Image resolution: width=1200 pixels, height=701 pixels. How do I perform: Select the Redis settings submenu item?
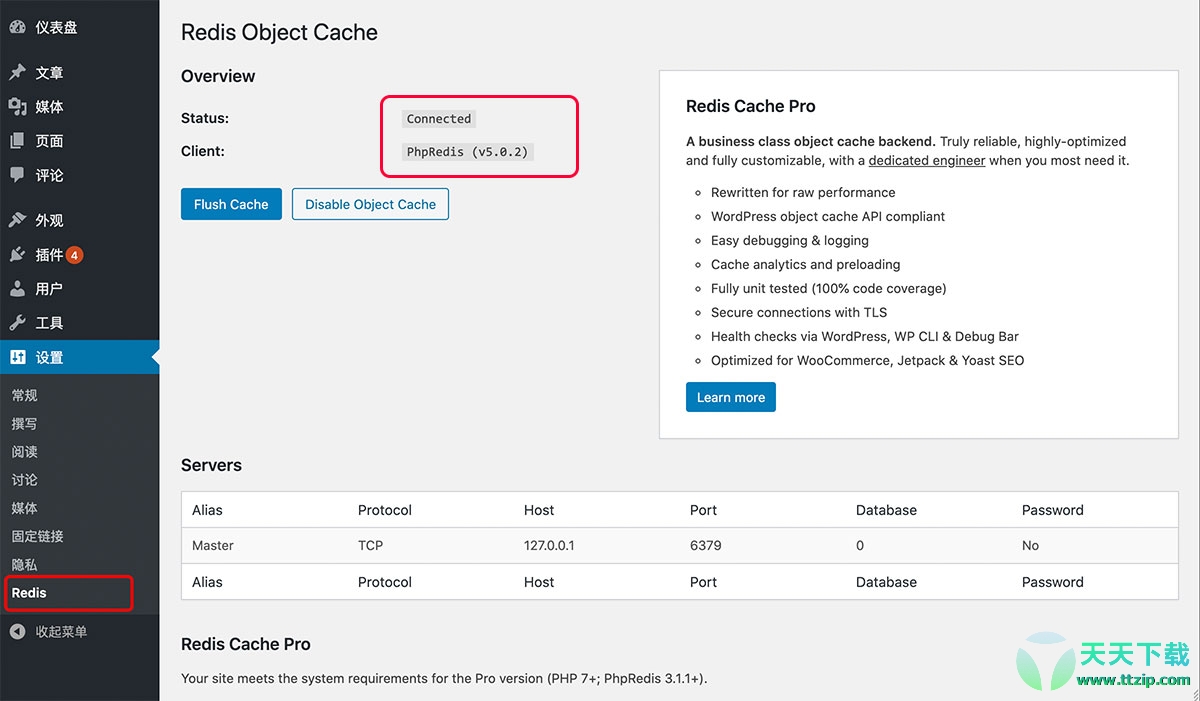coord(29,593)
